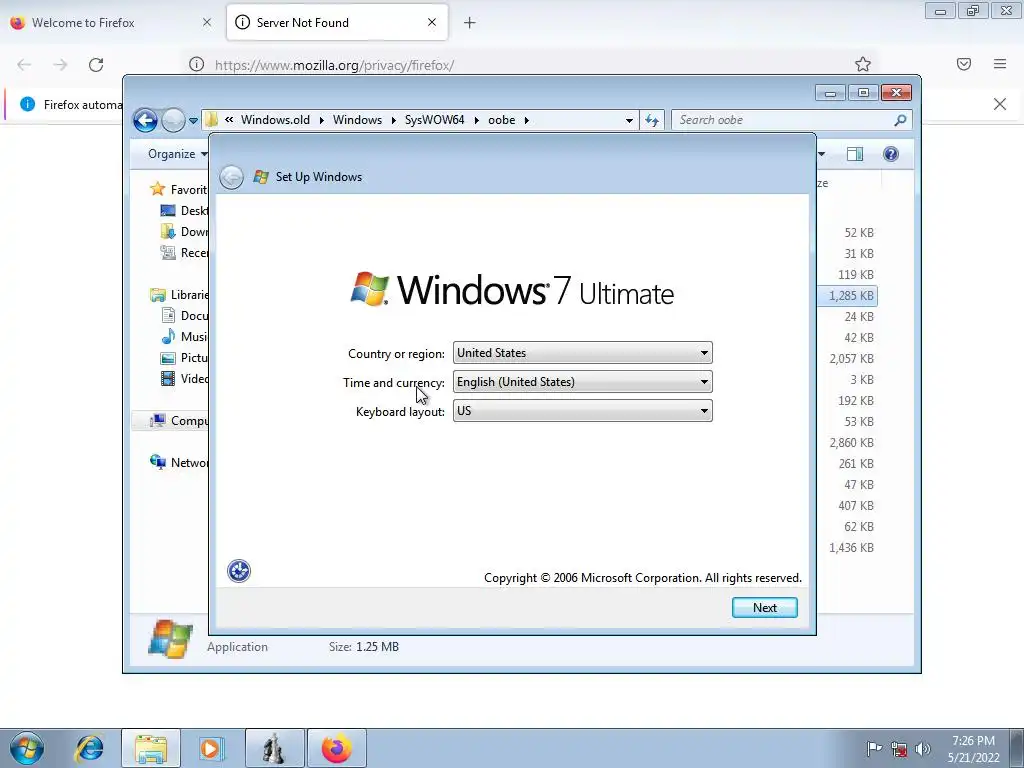Image resolution: width=1024 pixels, height=768 pixels.
Task: Open the change view dropdown arrow in Explorer
Action: tap(822, 154)
